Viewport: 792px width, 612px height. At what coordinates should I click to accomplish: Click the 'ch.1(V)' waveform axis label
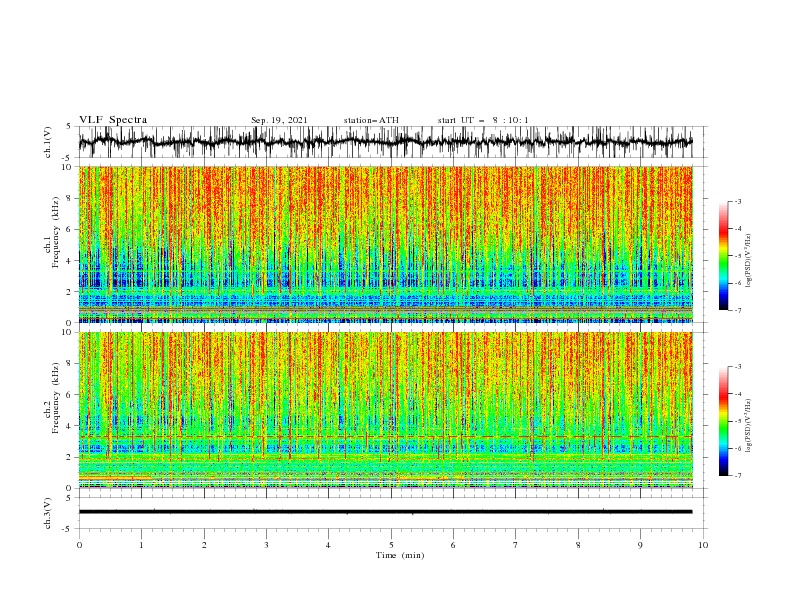[48, 142]
